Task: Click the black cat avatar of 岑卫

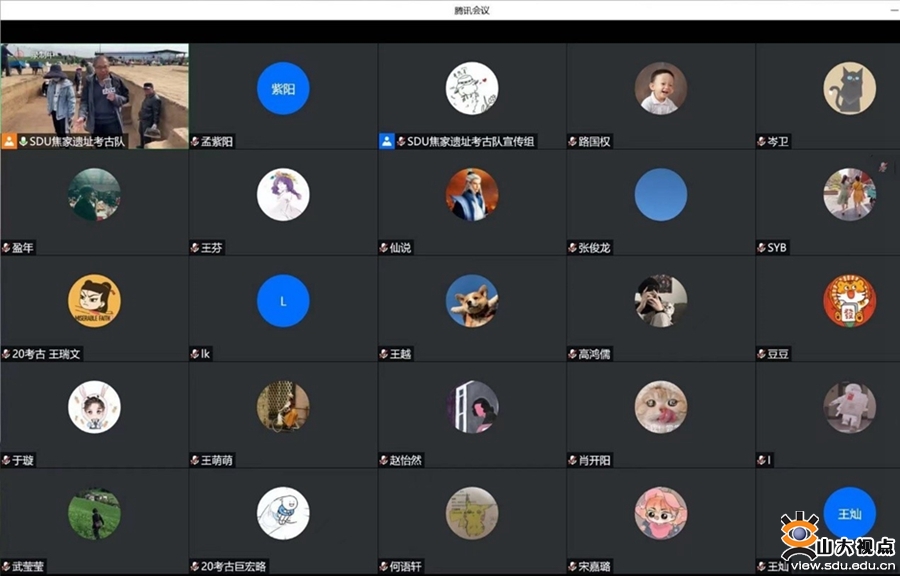Action: tap(849, 88)
